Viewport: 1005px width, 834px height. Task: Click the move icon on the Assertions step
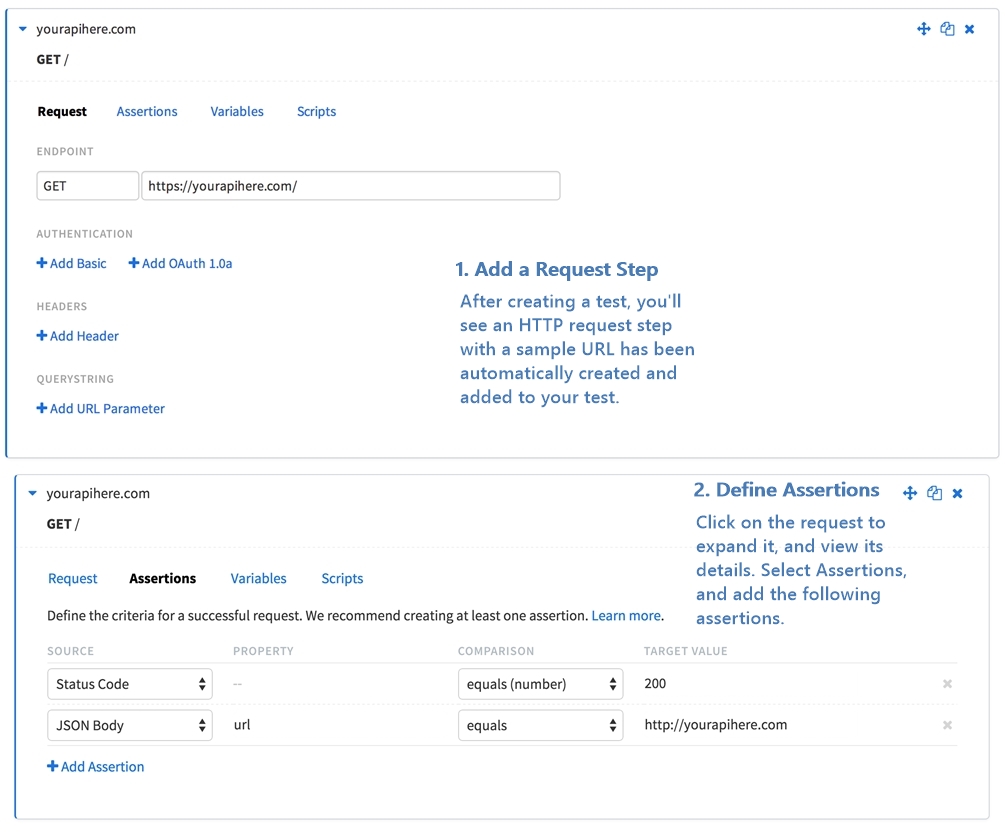(x=910, y=493)
